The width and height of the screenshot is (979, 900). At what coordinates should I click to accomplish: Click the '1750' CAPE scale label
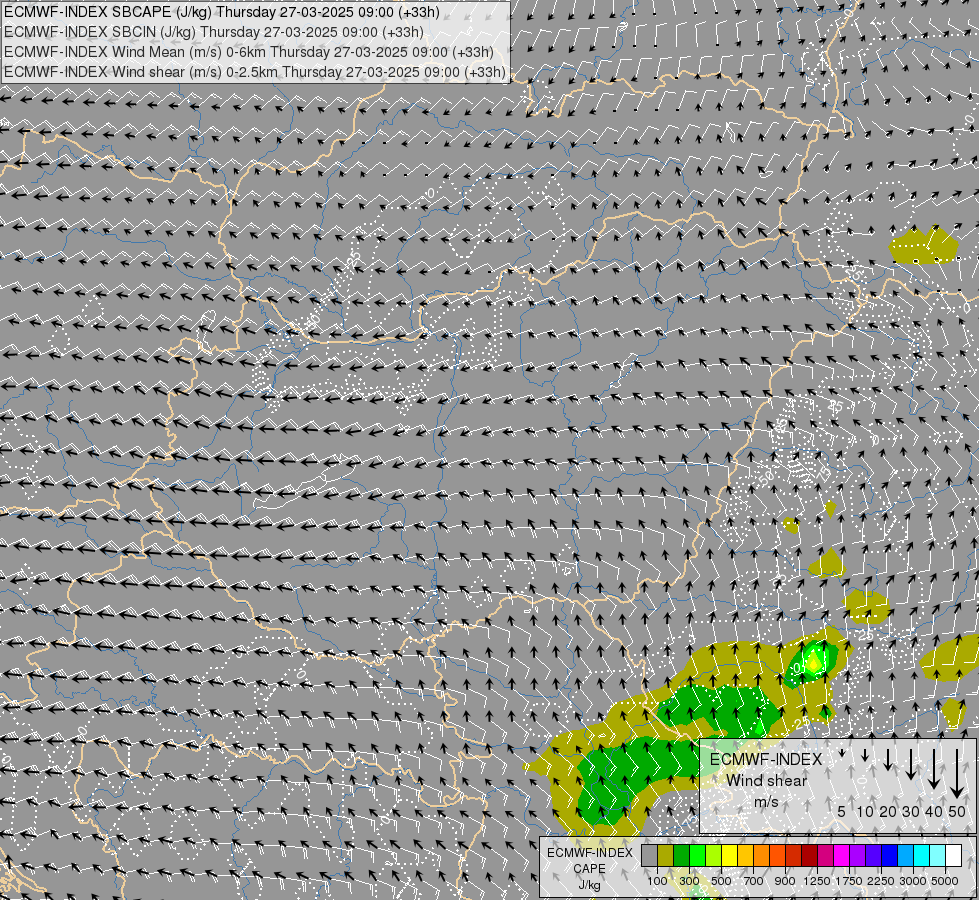pos(849,881)
